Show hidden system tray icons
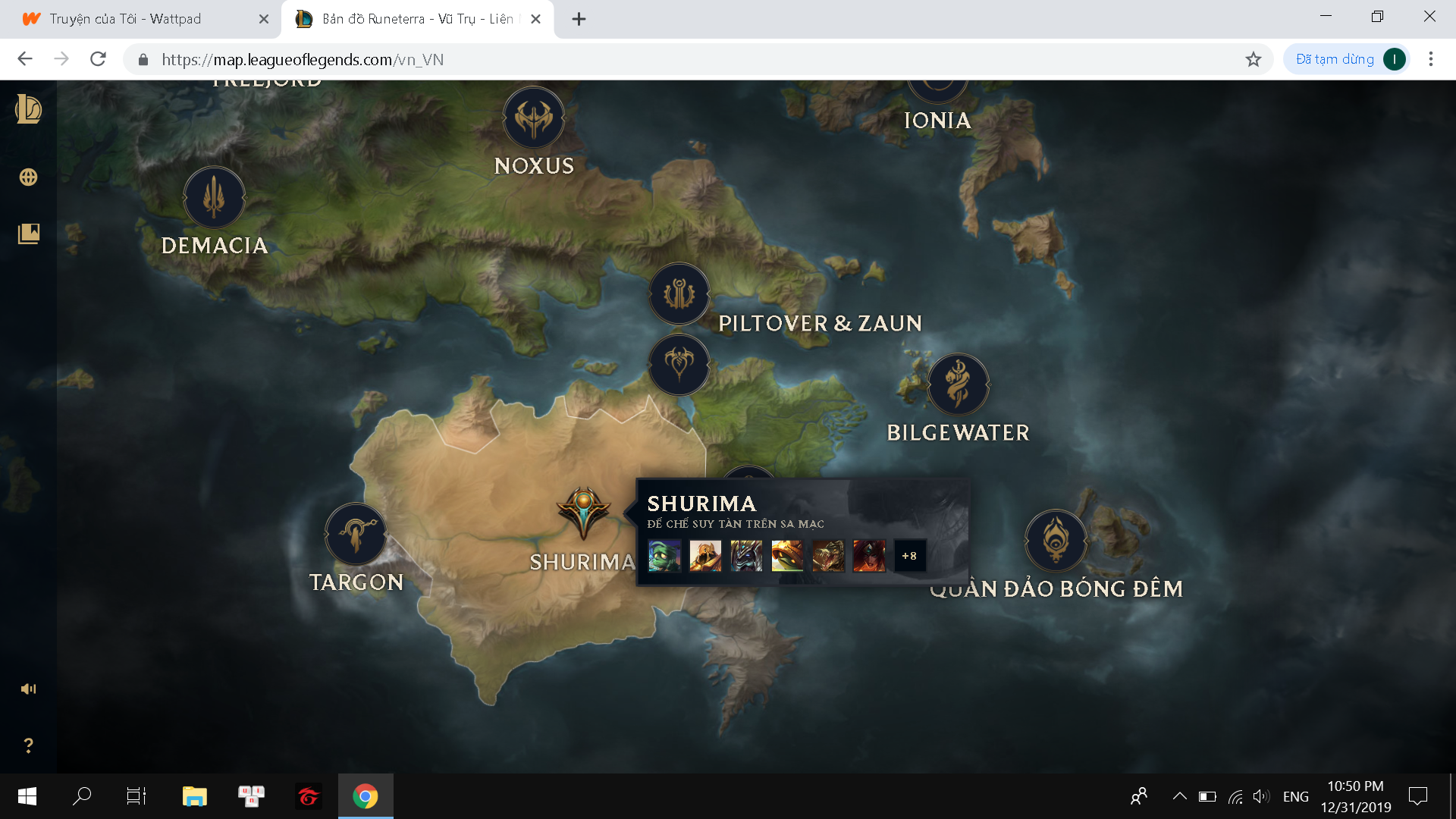Viewport: 1456px width, 819px height. pos(1179,796)
